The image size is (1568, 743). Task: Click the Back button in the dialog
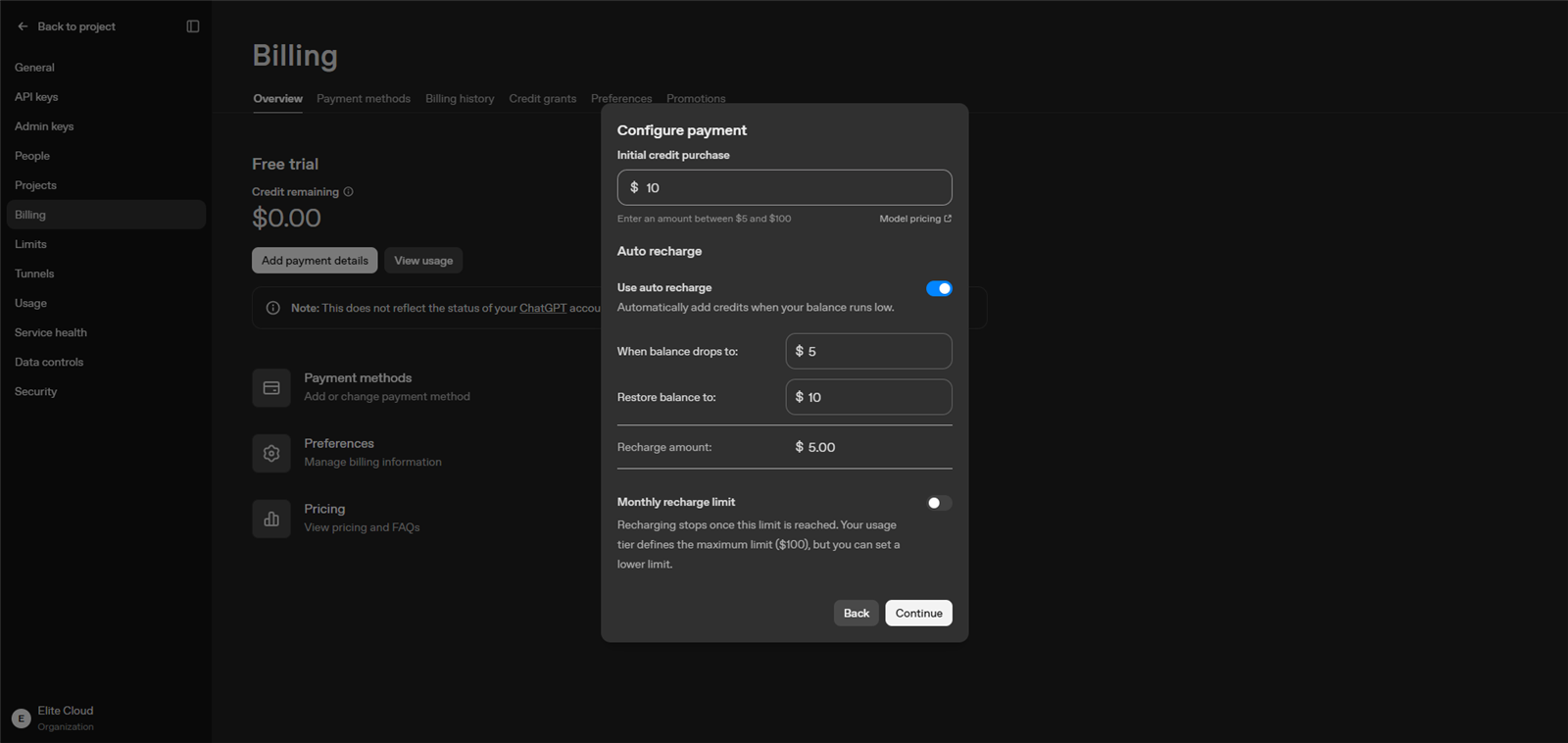point(857,613)
